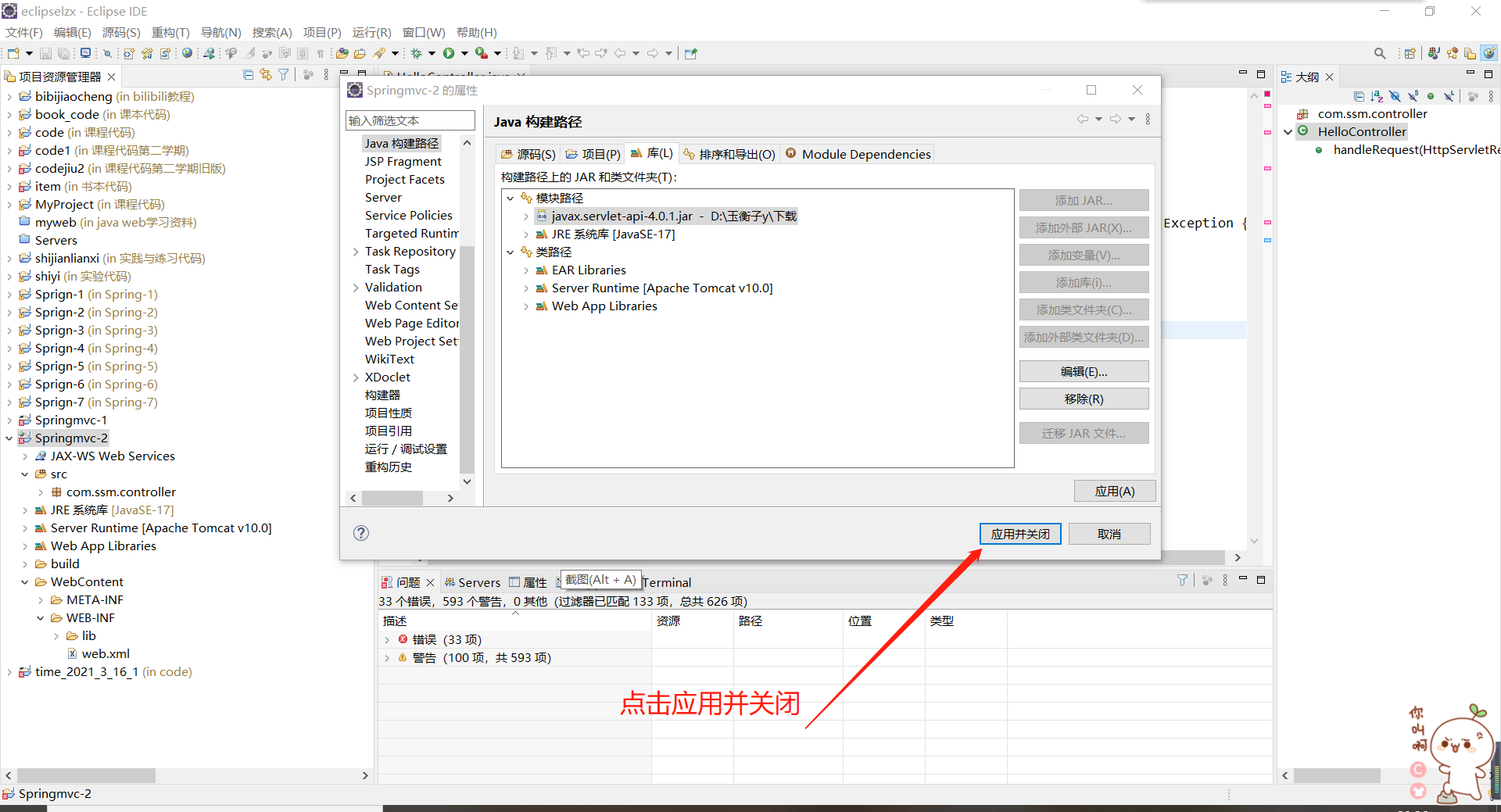Click the 输入筛选文本 filter field

(410, 120)
